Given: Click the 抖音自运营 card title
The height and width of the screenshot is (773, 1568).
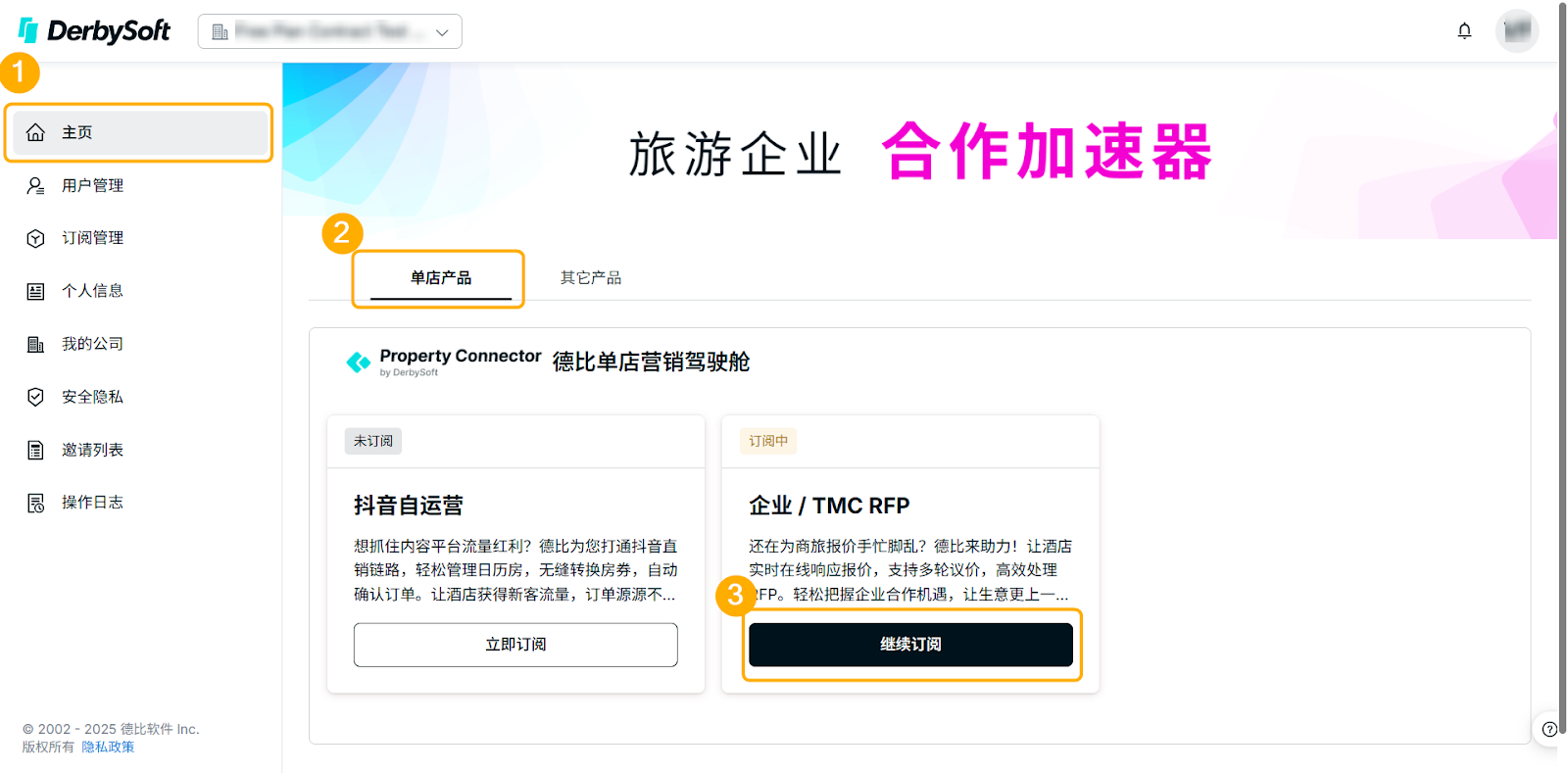Looking at the screenshot, I should (409, 506).
